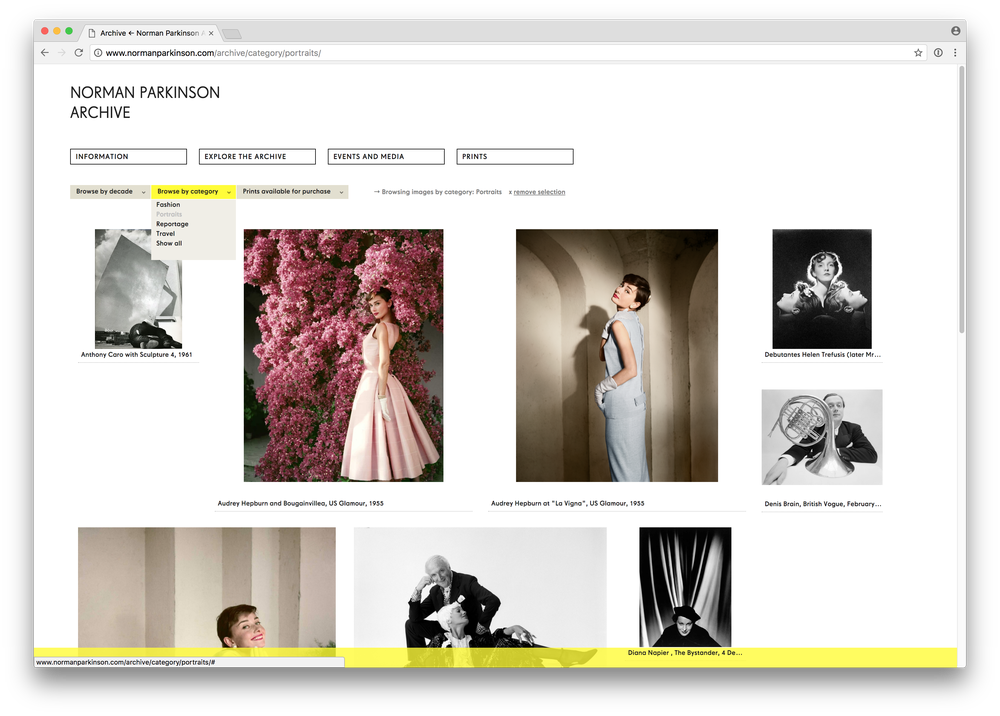
Task: Collapse the Browse by category dropdown
Action: (x=194, y=191)
